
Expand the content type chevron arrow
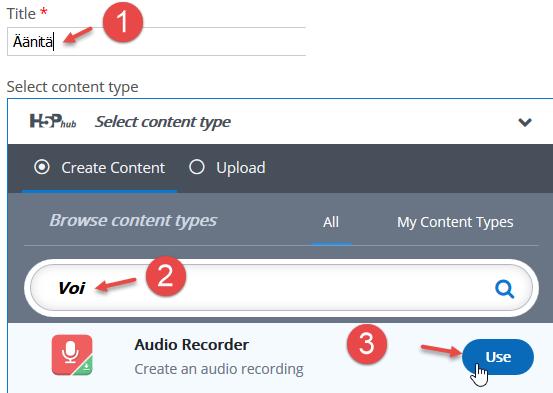tap(525, 122)
